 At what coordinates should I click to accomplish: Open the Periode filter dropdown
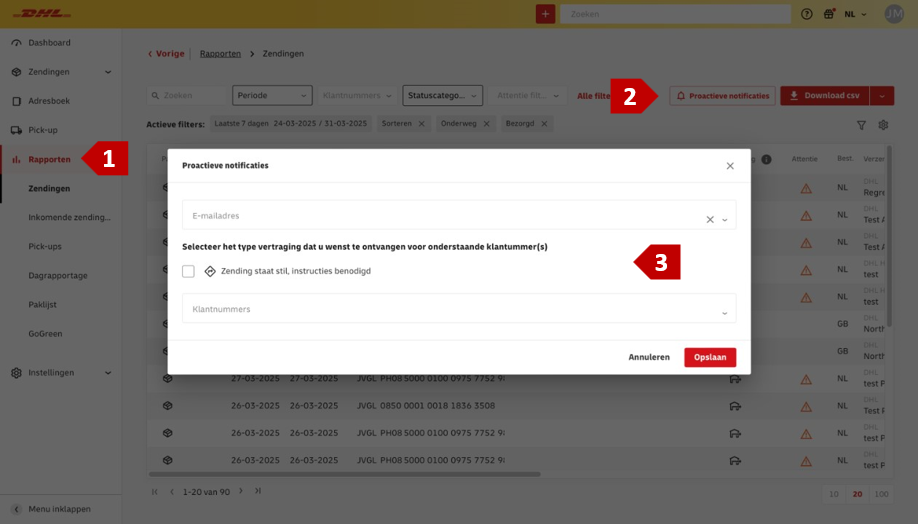pyautogui.click(x=272, y=95)
